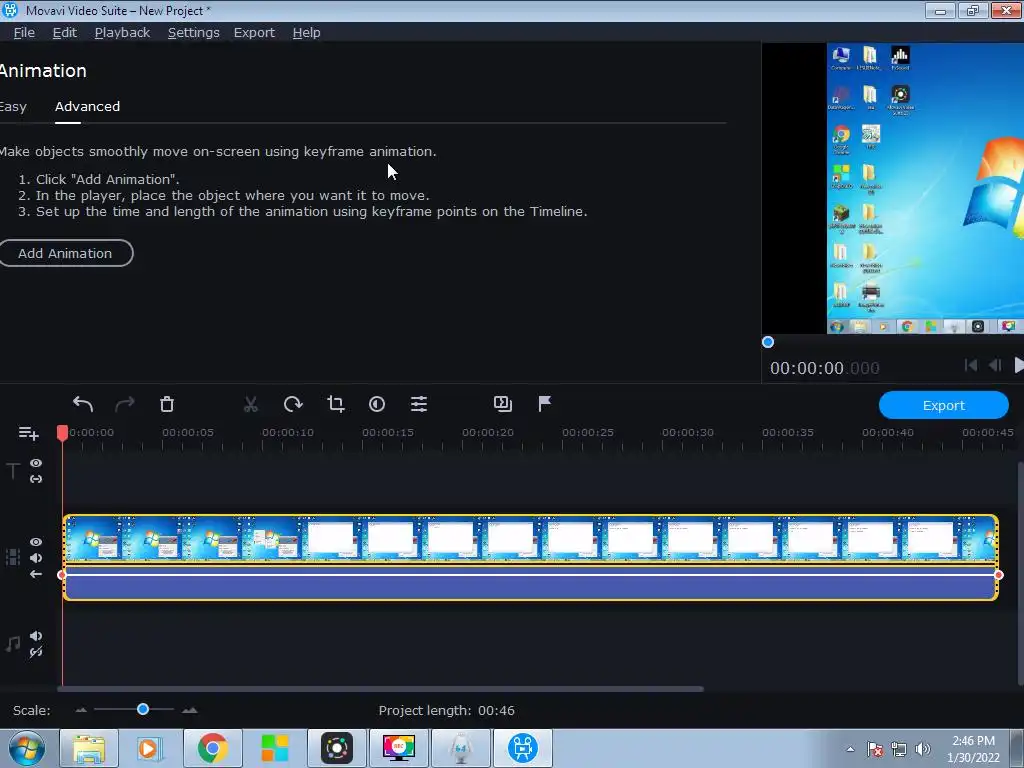Screen dimensions: 1024x768
Task: Open the Help menu
Action: coord(306,33)
